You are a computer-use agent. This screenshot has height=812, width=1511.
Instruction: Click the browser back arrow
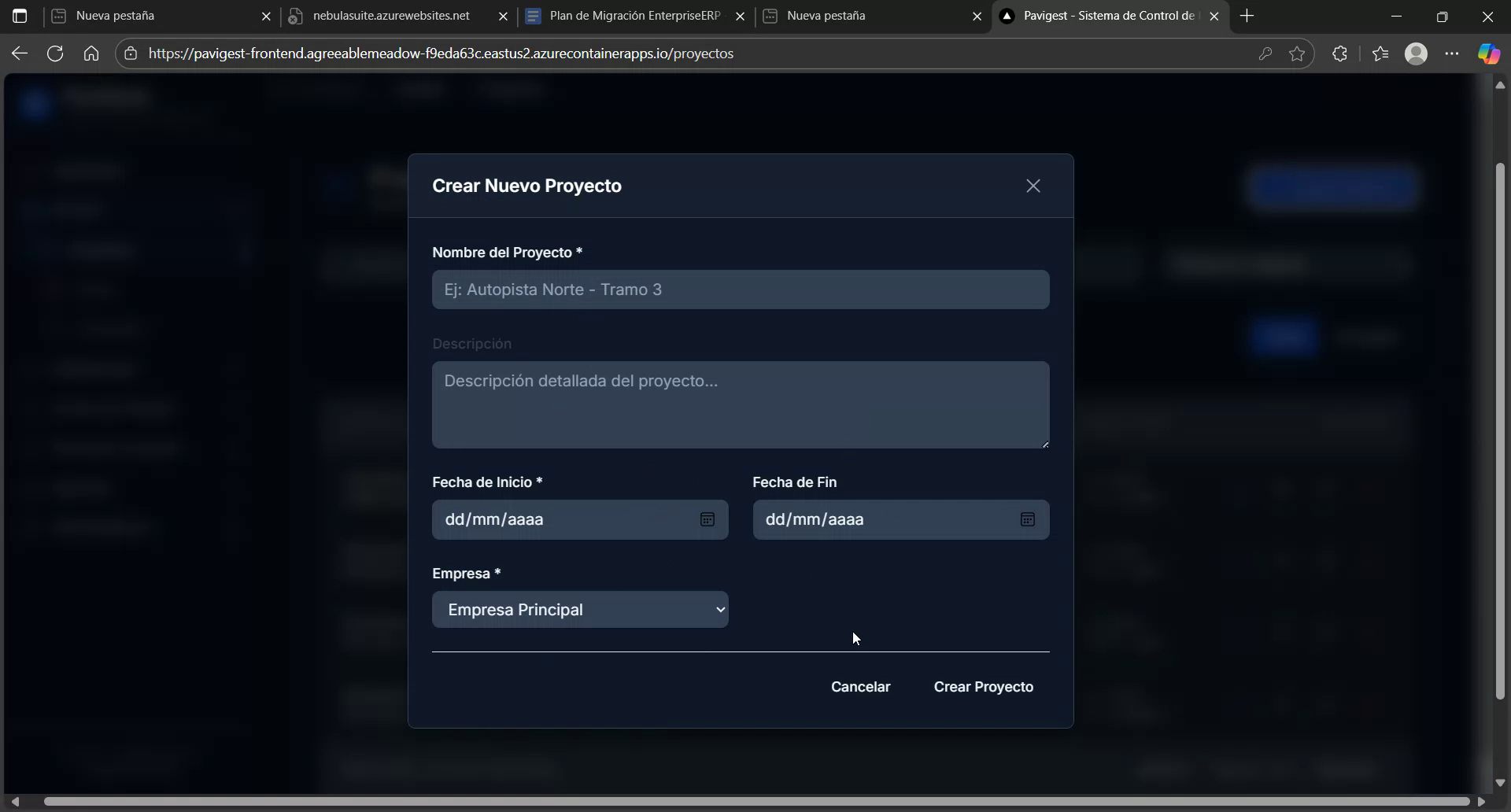[x=19, y=53]
